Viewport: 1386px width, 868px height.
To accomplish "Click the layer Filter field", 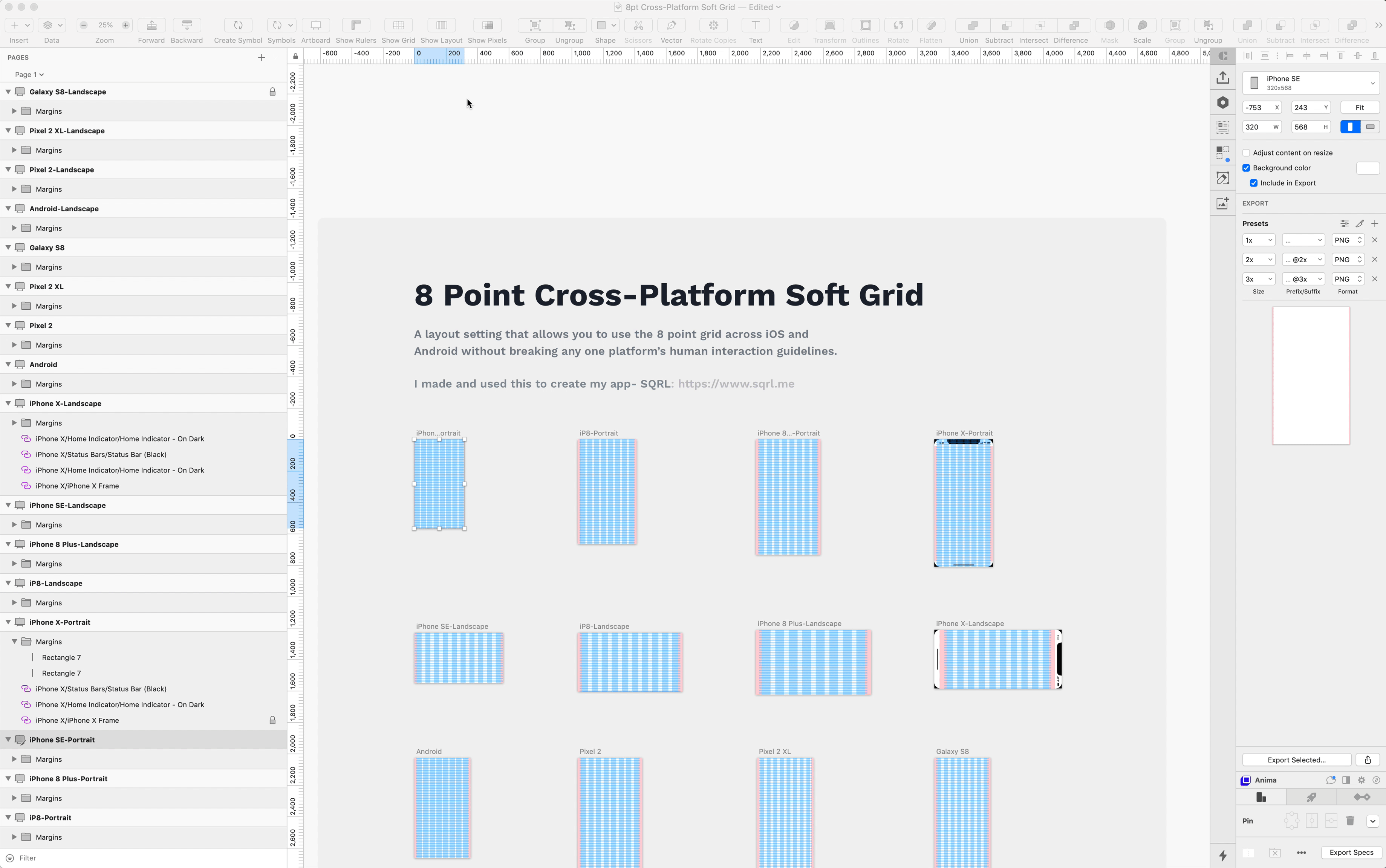I will (144, 858).
